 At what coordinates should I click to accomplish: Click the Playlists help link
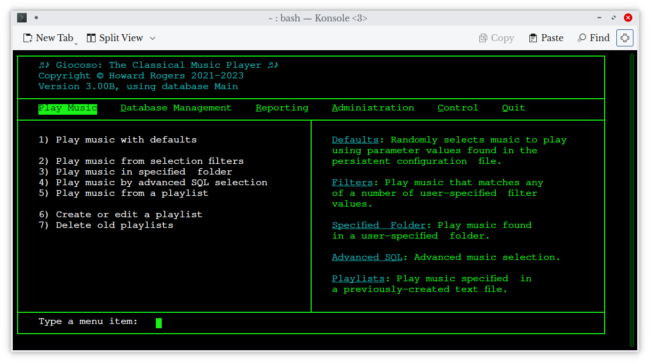[x=358, y=279]
